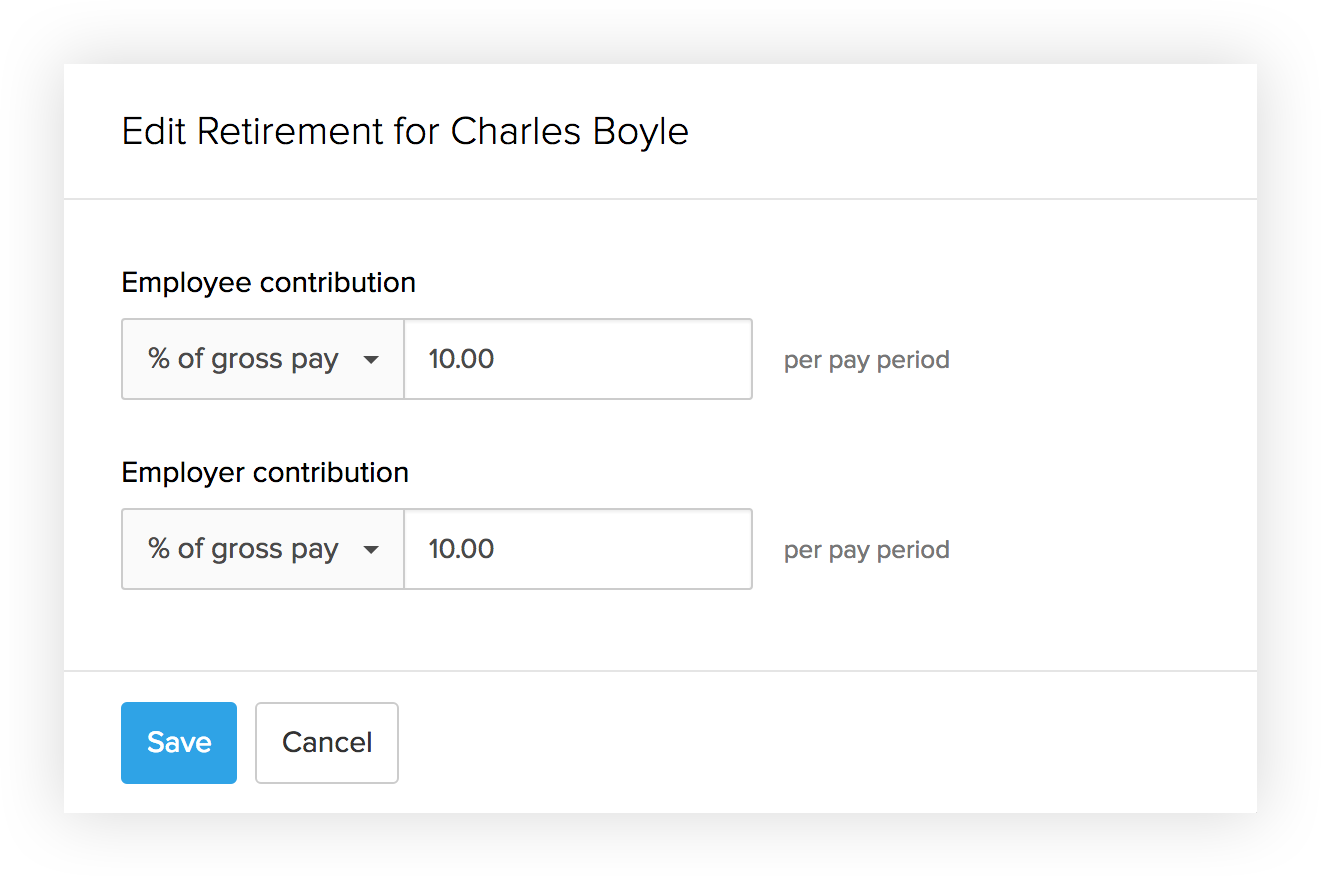Image resolution: width=1321 pixels, height=876 pixels.
Task: Click the empty right end of Employer amount field
Action: click(700, 549)
